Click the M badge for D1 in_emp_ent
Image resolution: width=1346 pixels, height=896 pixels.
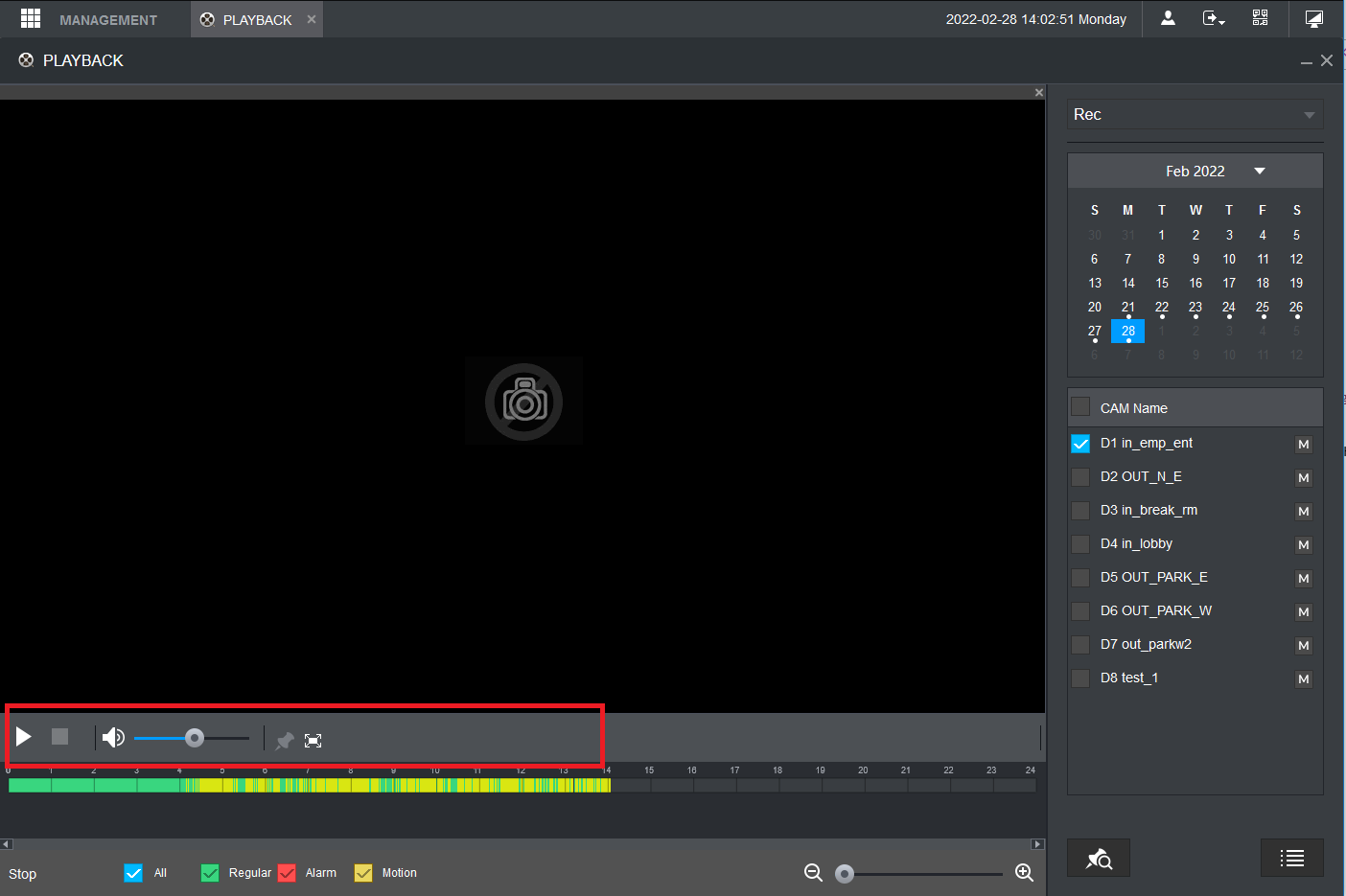click(x=1303, y=444)
